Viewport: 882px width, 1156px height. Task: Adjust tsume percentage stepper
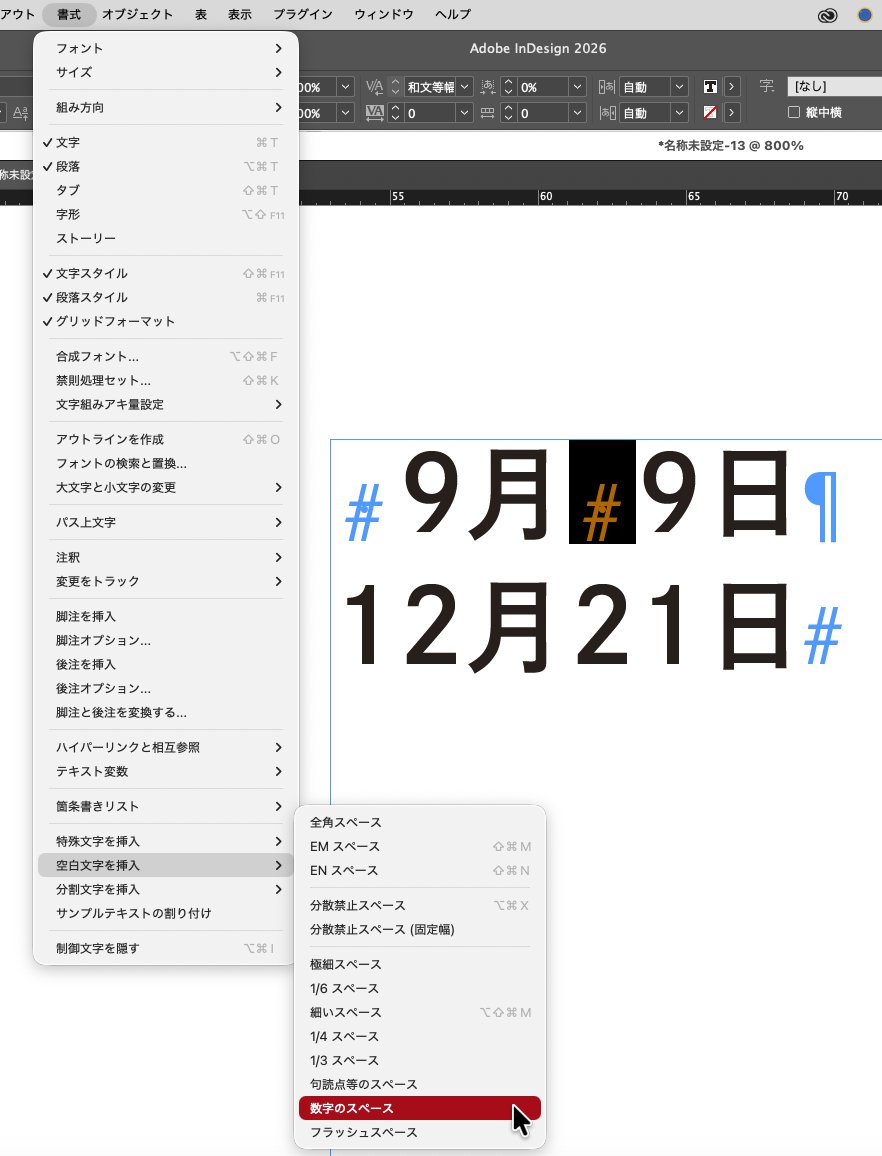[x=508, y=87]
